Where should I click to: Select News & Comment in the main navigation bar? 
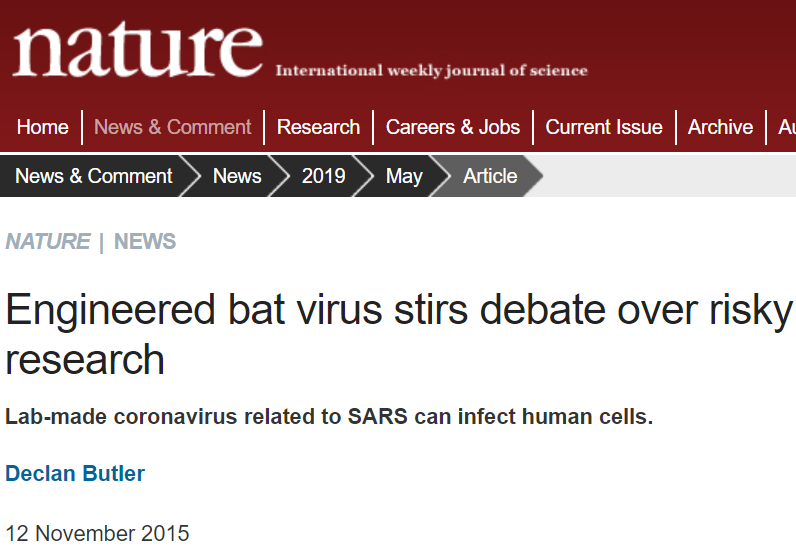click(x=172, y=127)
